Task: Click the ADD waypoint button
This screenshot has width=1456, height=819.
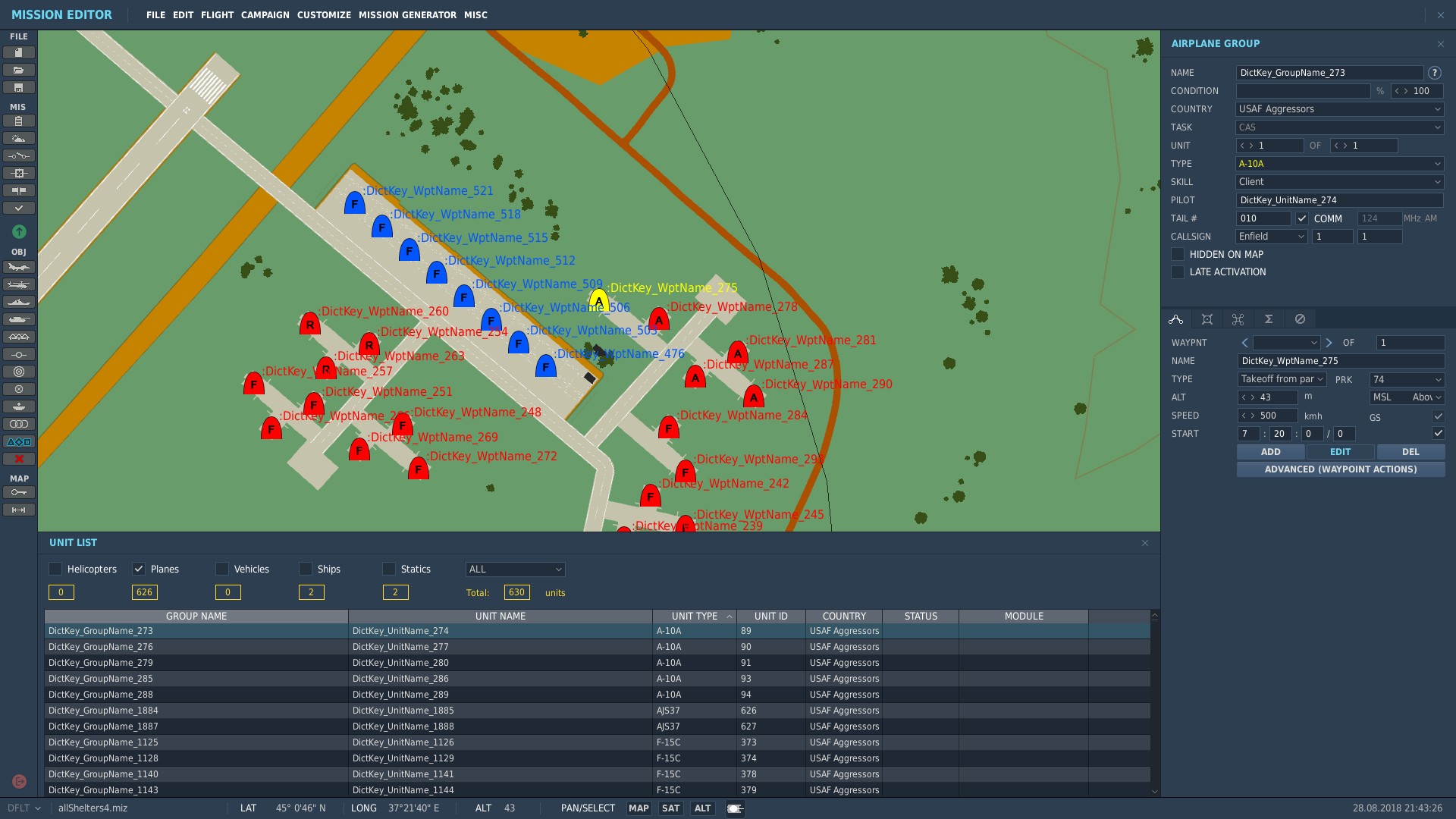Action: coord(1271,452)
